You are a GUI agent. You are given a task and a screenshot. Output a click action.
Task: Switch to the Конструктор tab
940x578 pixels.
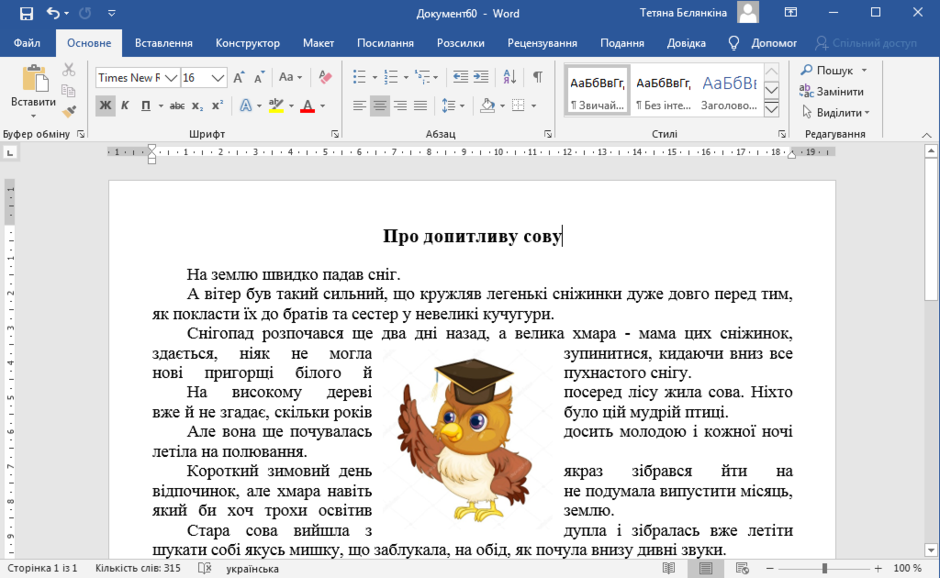(x=248, y=43)
